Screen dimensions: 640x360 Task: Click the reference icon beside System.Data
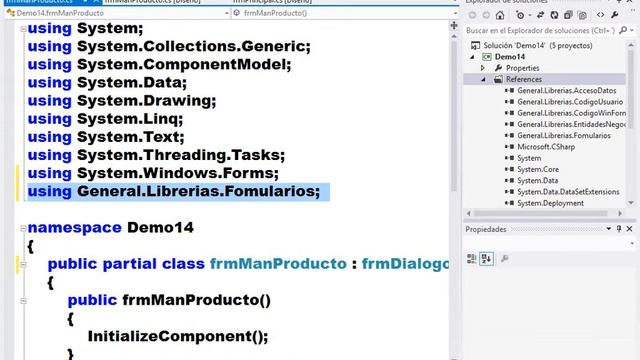509,180
